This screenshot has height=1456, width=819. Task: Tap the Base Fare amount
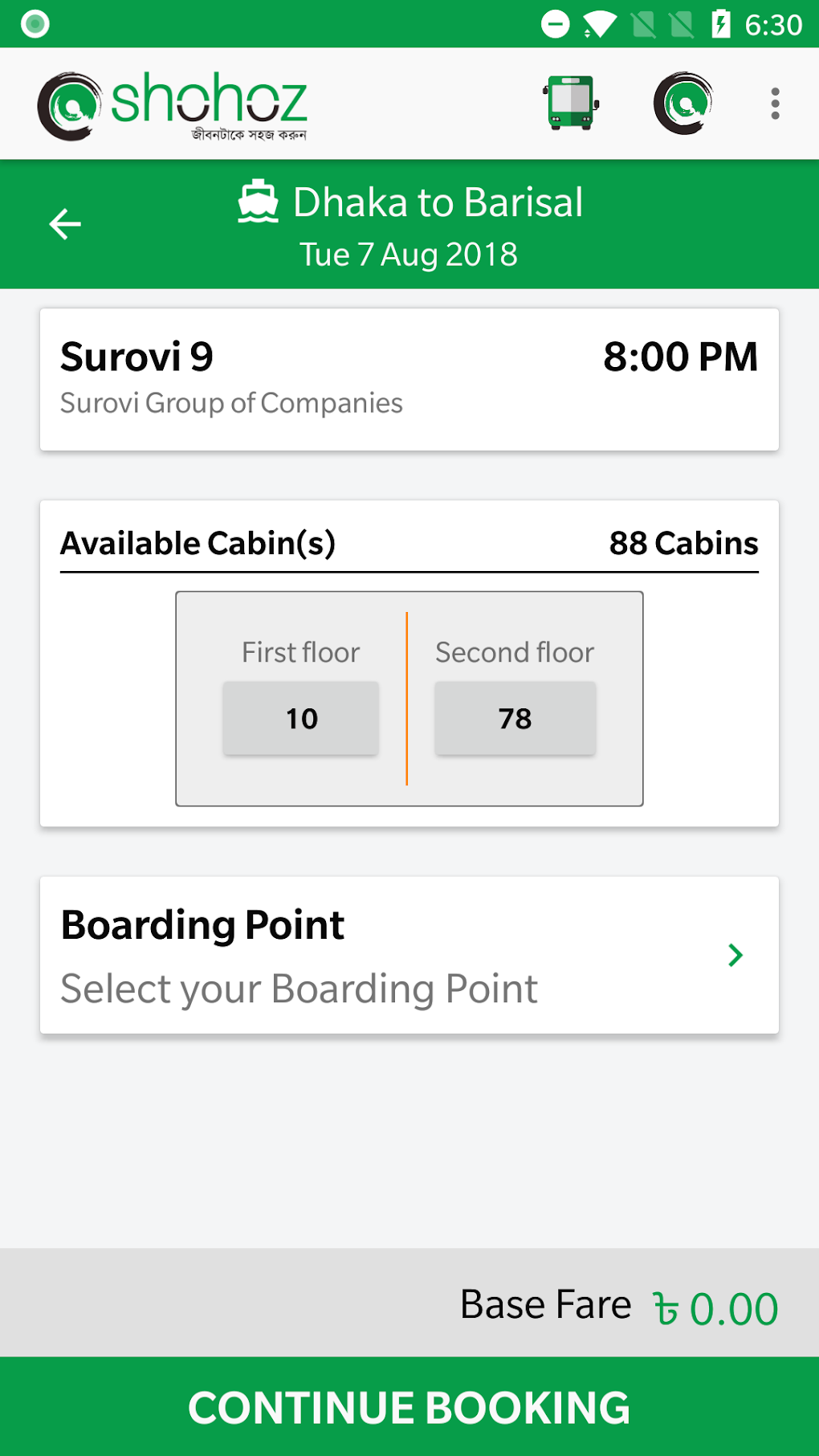[x=715, y=1307]
